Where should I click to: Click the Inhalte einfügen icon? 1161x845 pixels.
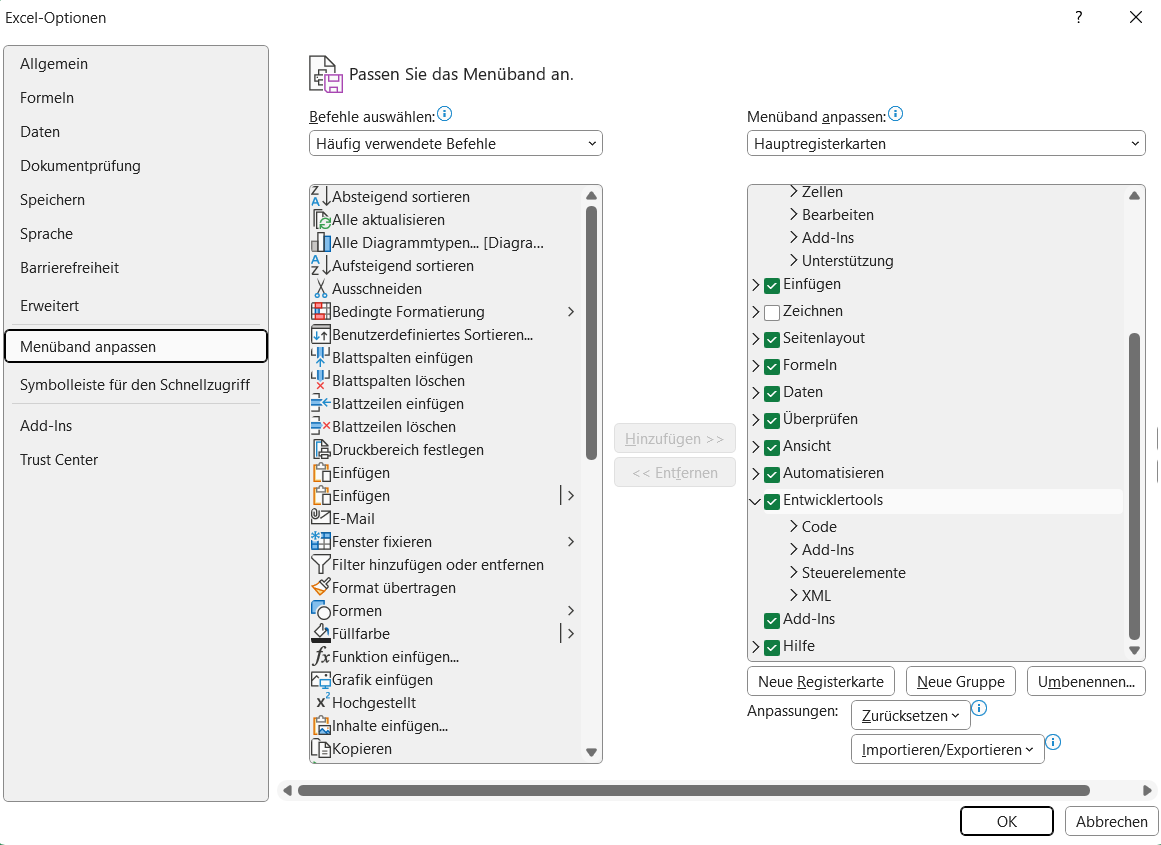point(321,725)
